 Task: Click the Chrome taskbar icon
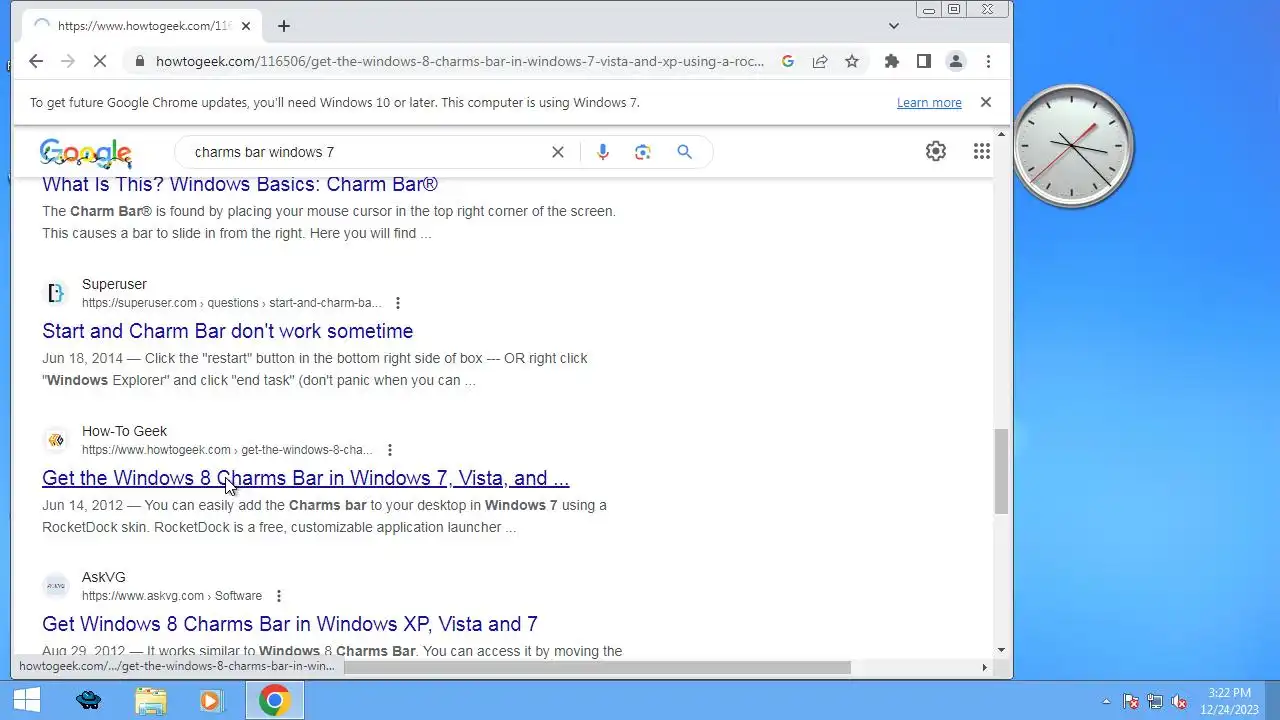[x=275, y=700]
